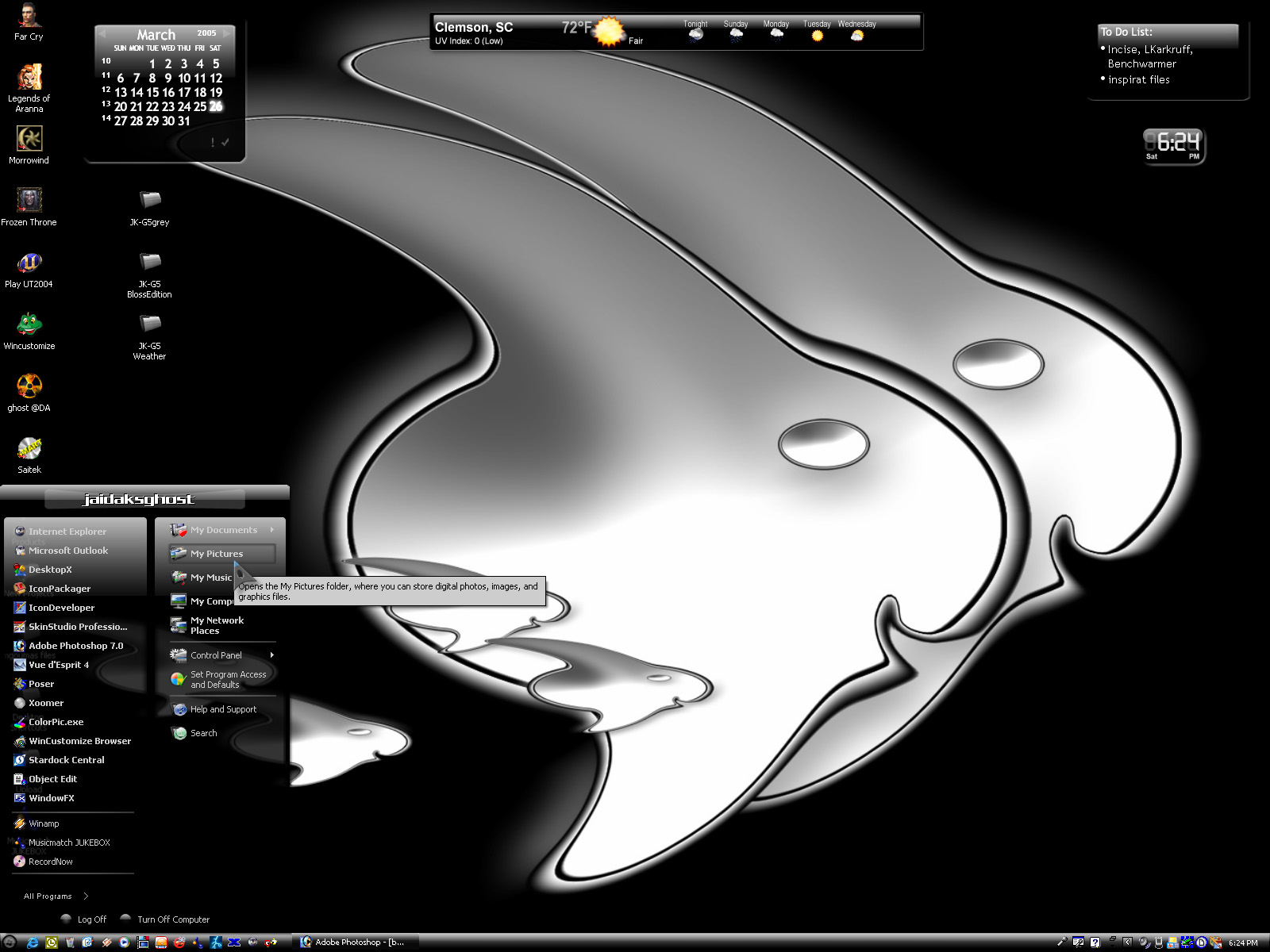Click the Log Off button
This screenshot has width=1270, height=952.
click(x=83, y=919)
